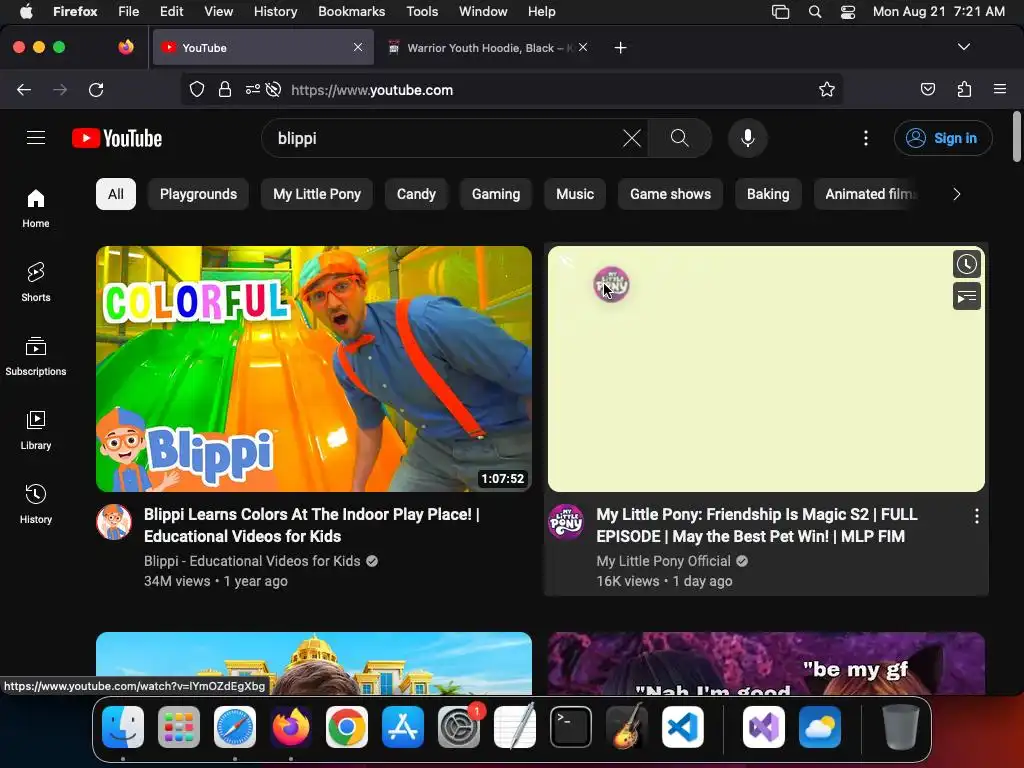The width and height of the screenshot is (1024, 768).
Task: Open the Bookmarks menu
Action: [351, 11]
